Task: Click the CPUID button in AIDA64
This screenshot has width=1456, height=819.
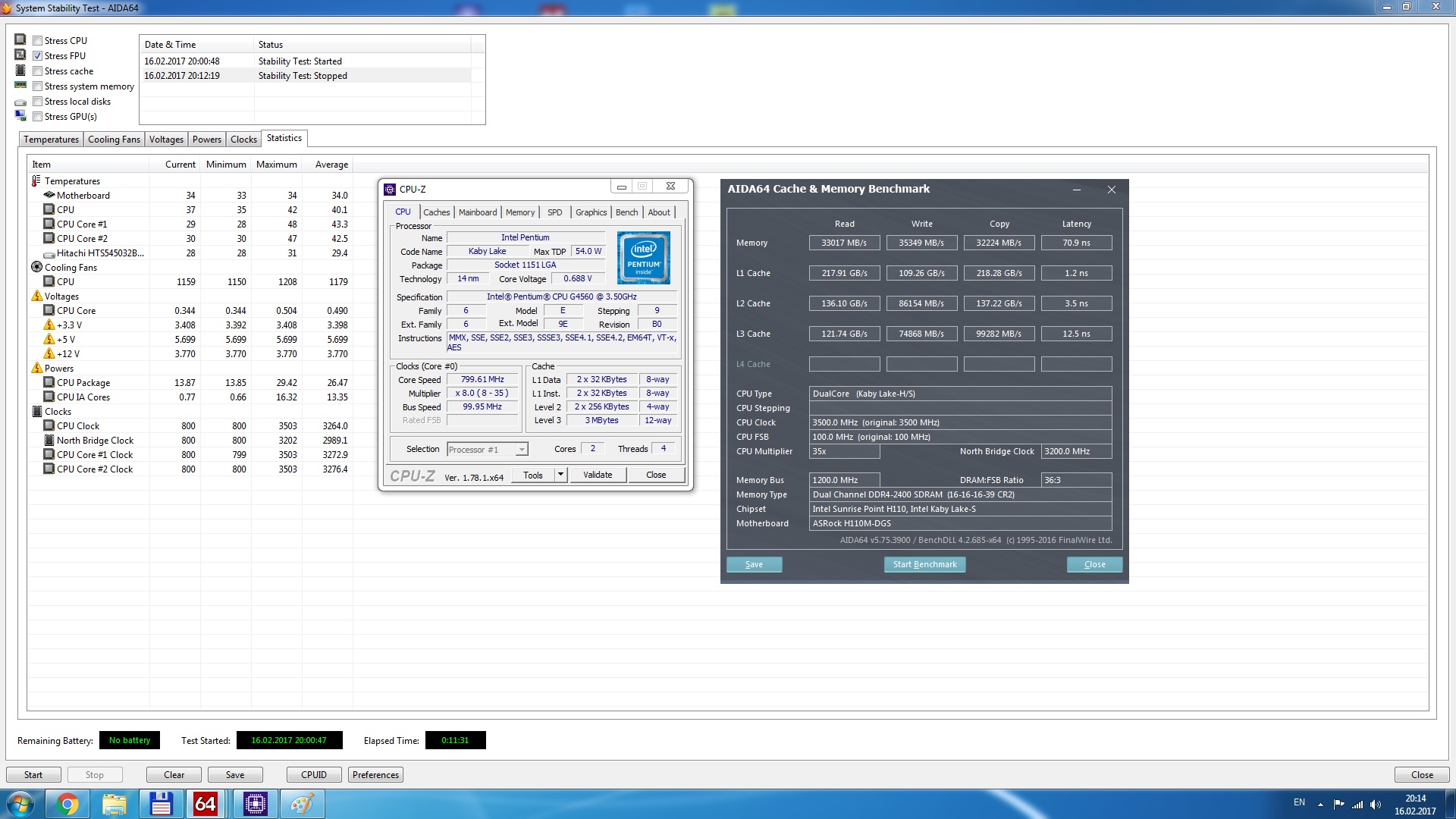Action: (x=313, y=775)
